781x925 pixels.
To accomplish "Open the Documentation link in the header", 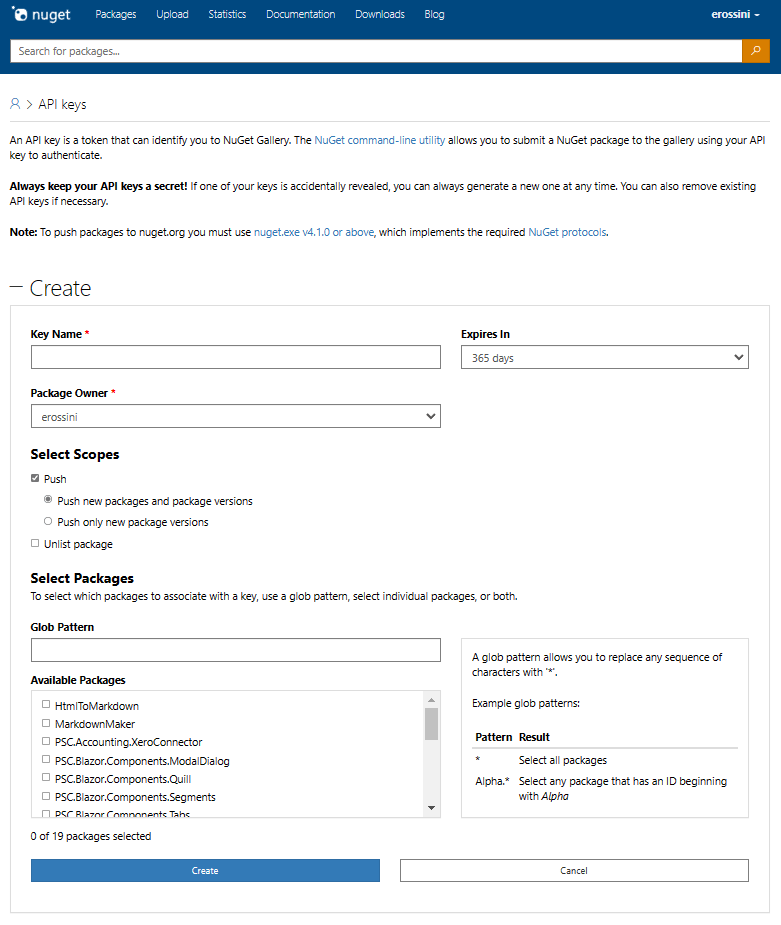I will [x=300, y=14].
